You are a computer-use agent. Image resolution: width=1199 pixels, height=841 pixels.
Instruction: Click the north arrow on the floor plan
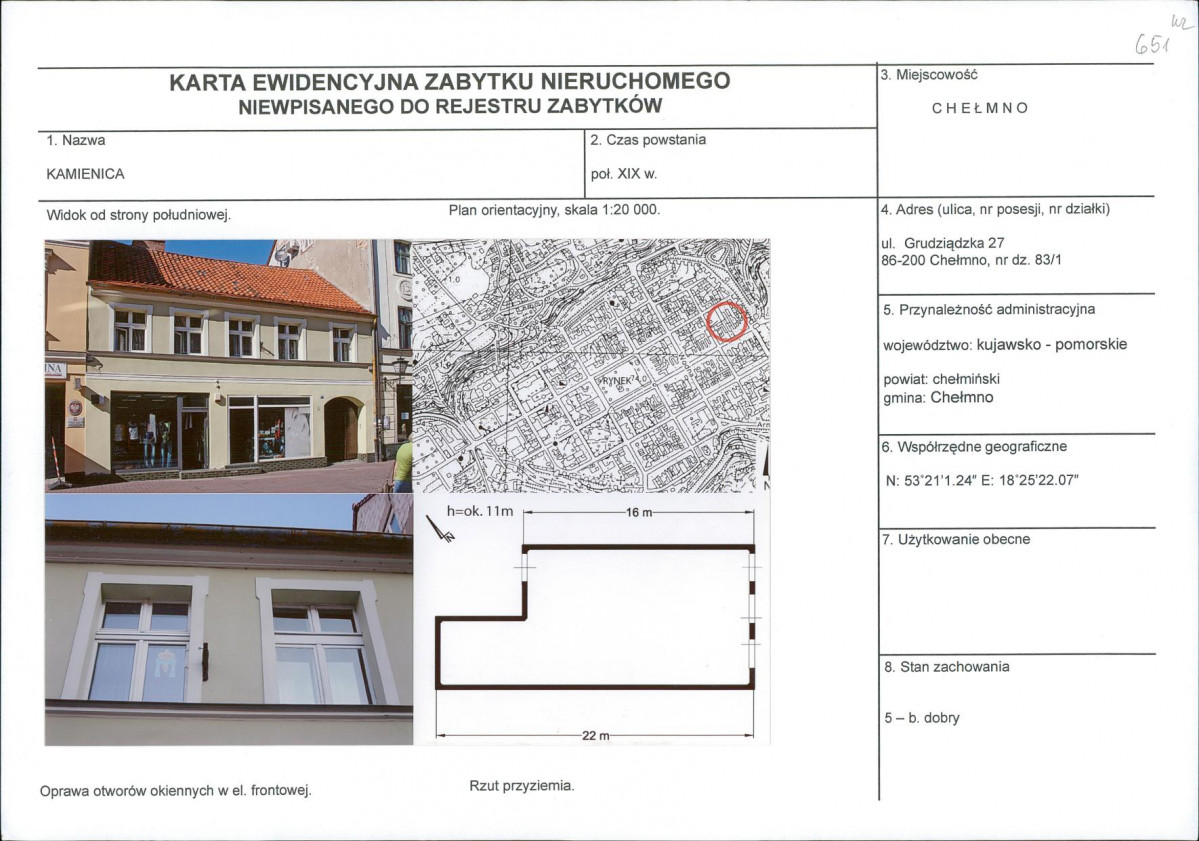440,529
